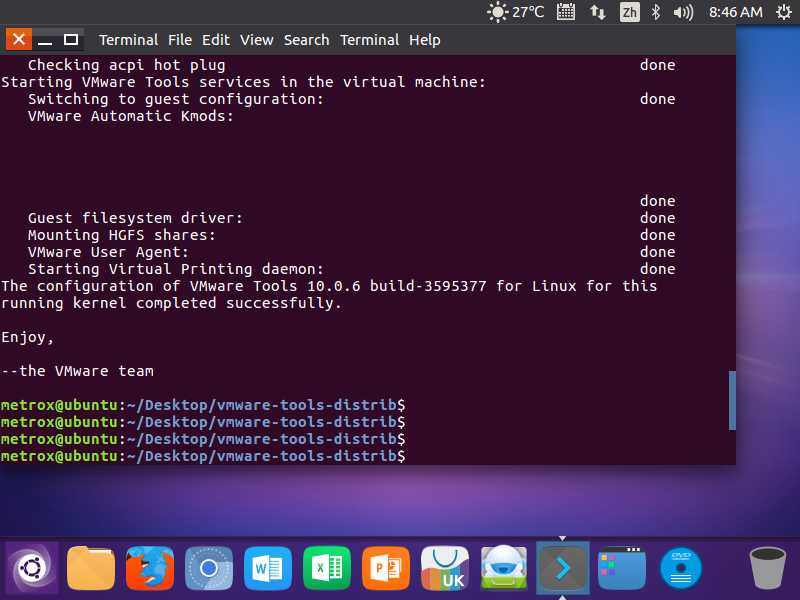Open the PowerPoint presentation app icon
This screenshot has height=600, width=800.
pos(386,569)
